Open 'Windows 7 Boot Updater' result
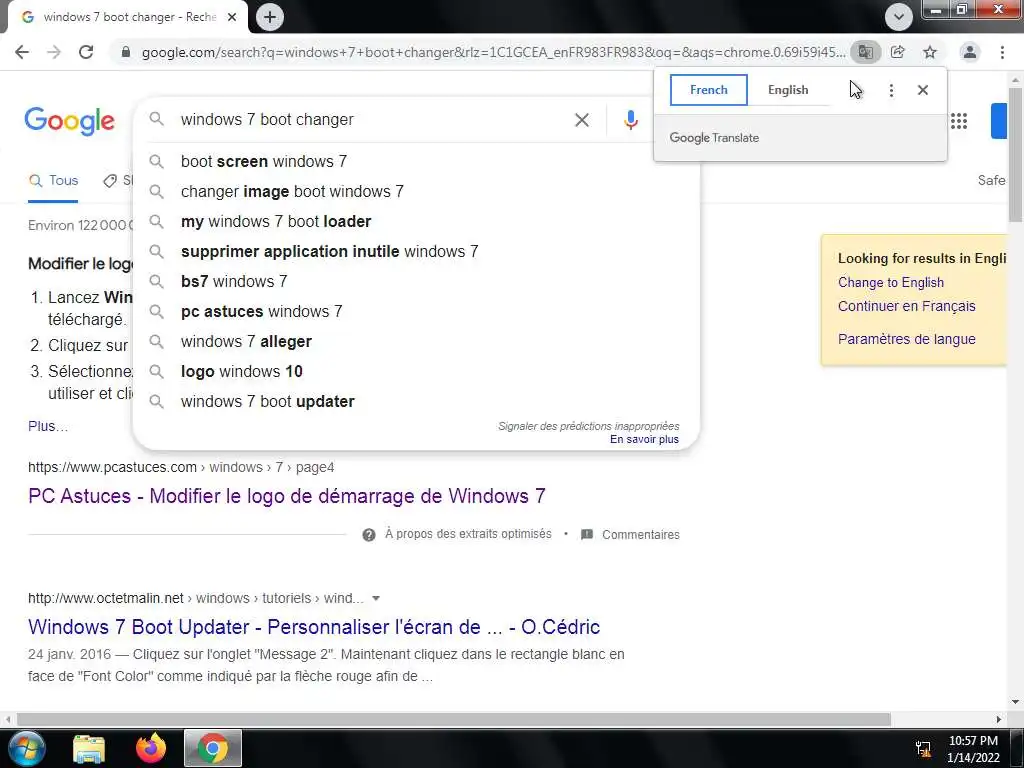1024x768 pixels. (314, 627)
